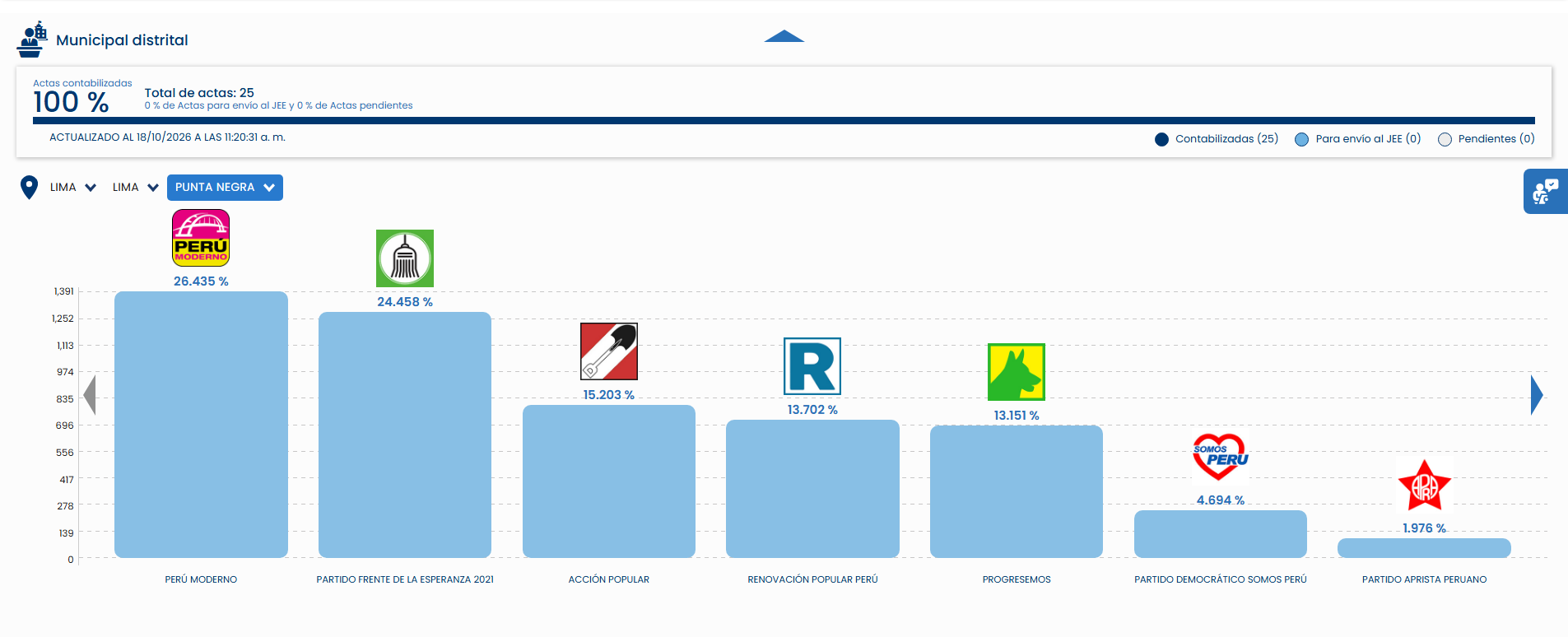This screenshot has width=1568, height=637.
Task: Click the 13.151 % value label
Action: pyautogui.click(x=1017, y=416)
